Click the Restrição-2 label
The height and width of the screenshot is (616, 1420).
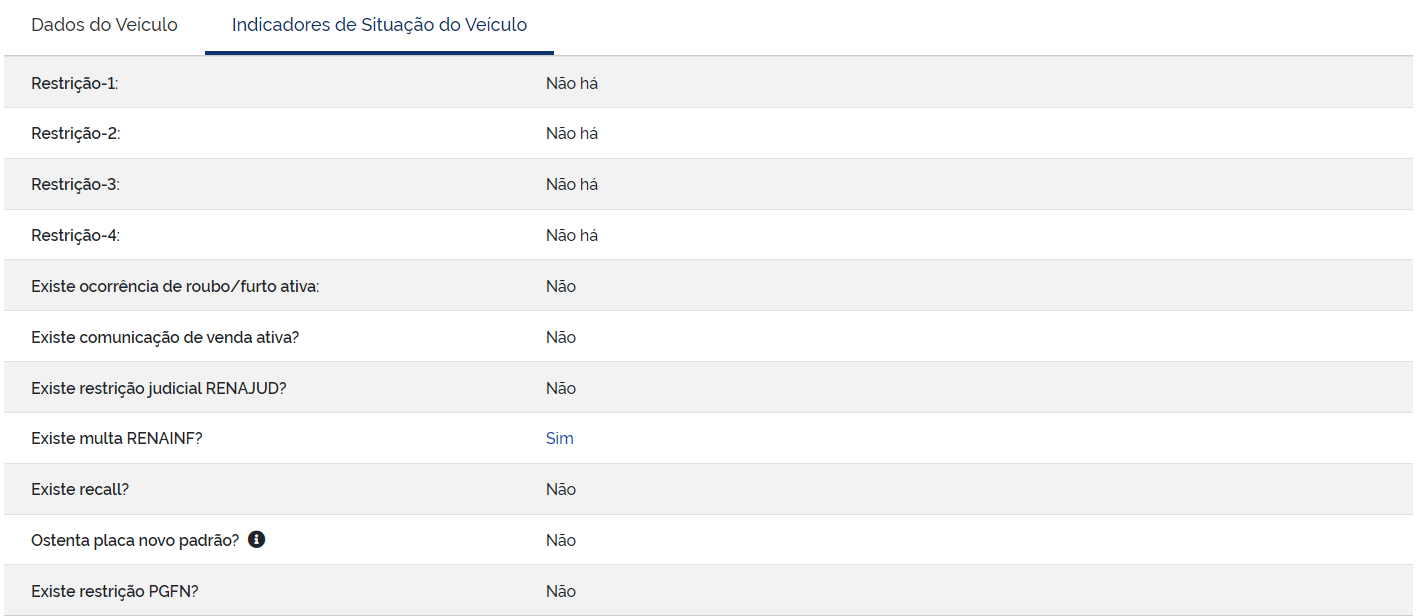pyautogui.click(x=76, y=133)
